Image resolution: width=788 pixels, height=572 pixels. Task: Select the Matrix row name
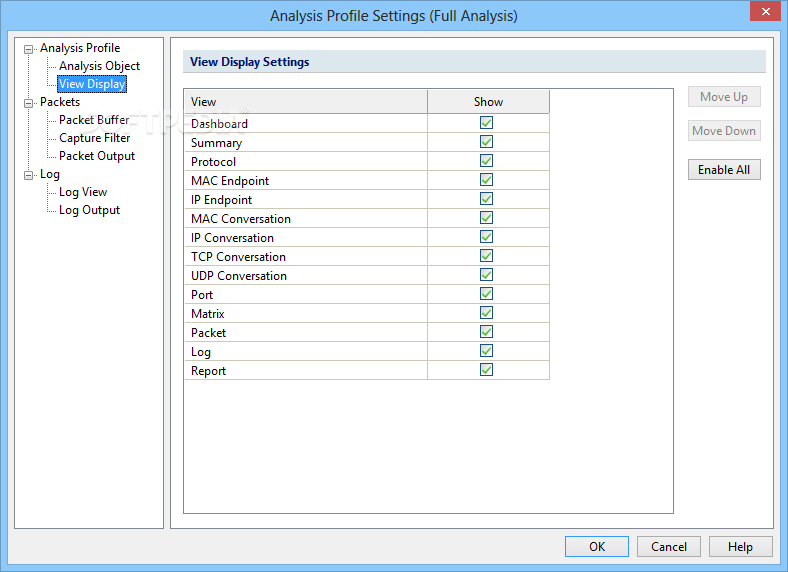tap(208, 314)
